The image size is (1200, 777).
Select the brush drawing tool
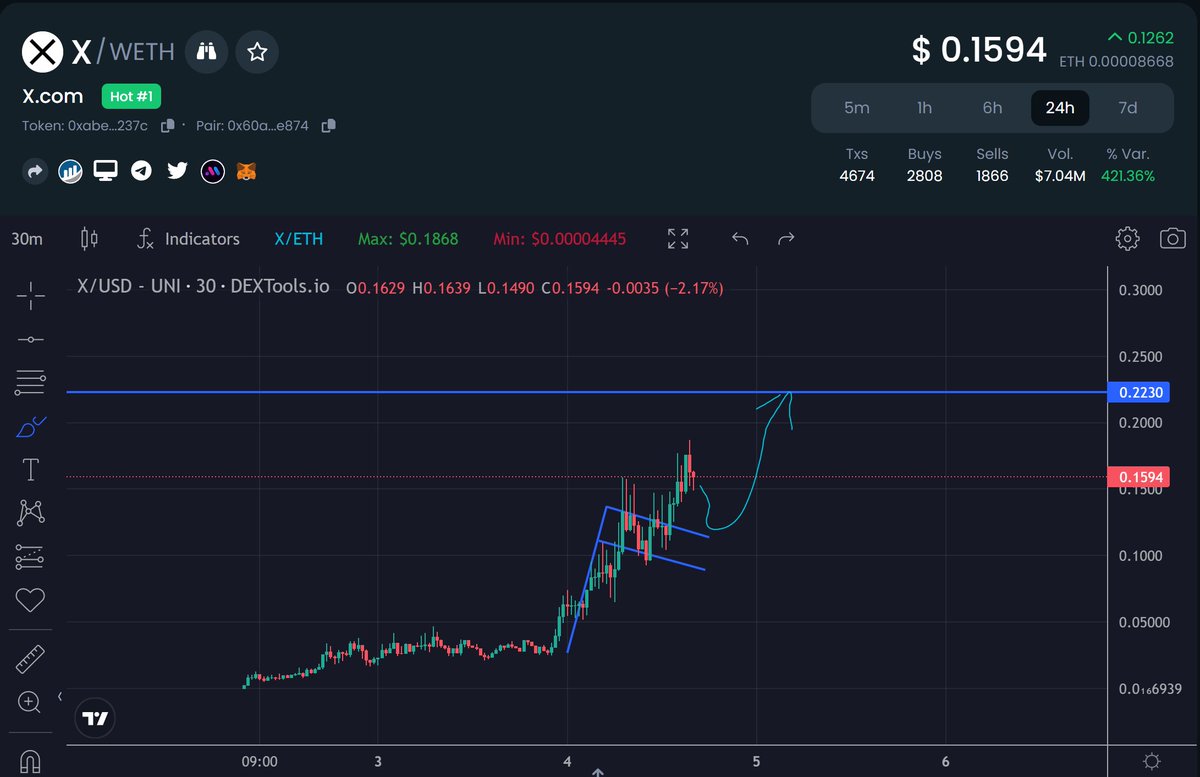point(31,426)
